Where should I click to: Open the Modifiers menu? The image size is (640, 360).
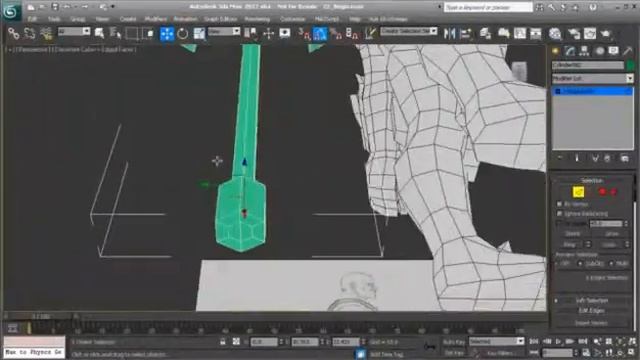(156, 19)
